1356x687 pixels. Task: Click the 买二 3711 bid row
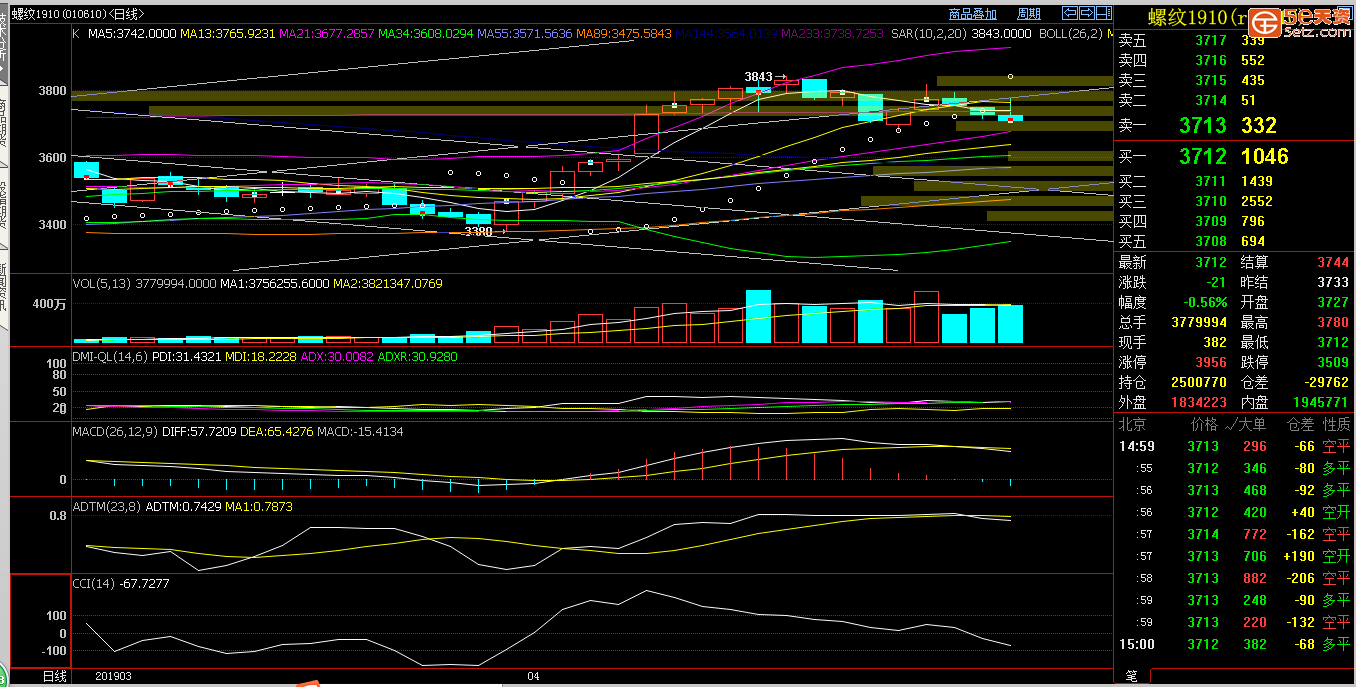pyautogui.click(x=1233, y=181)
